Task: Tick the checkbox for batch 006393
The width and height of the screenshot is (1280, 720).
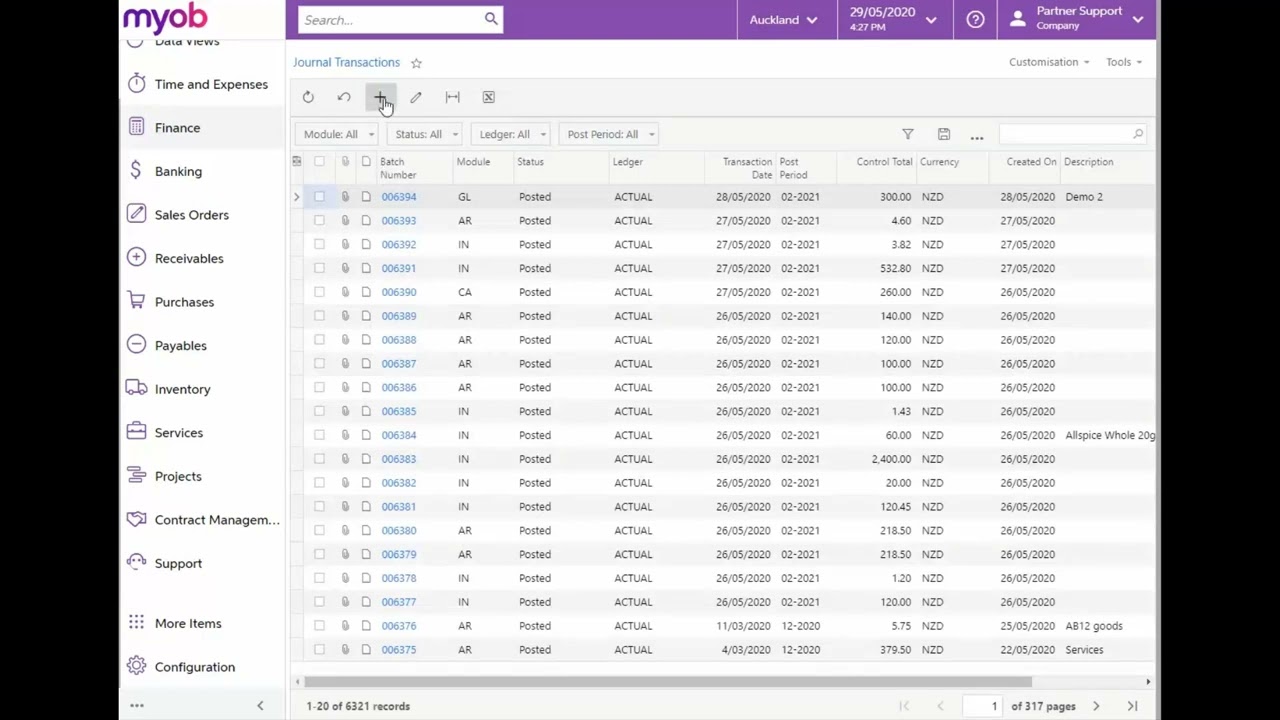Action: 319,220
